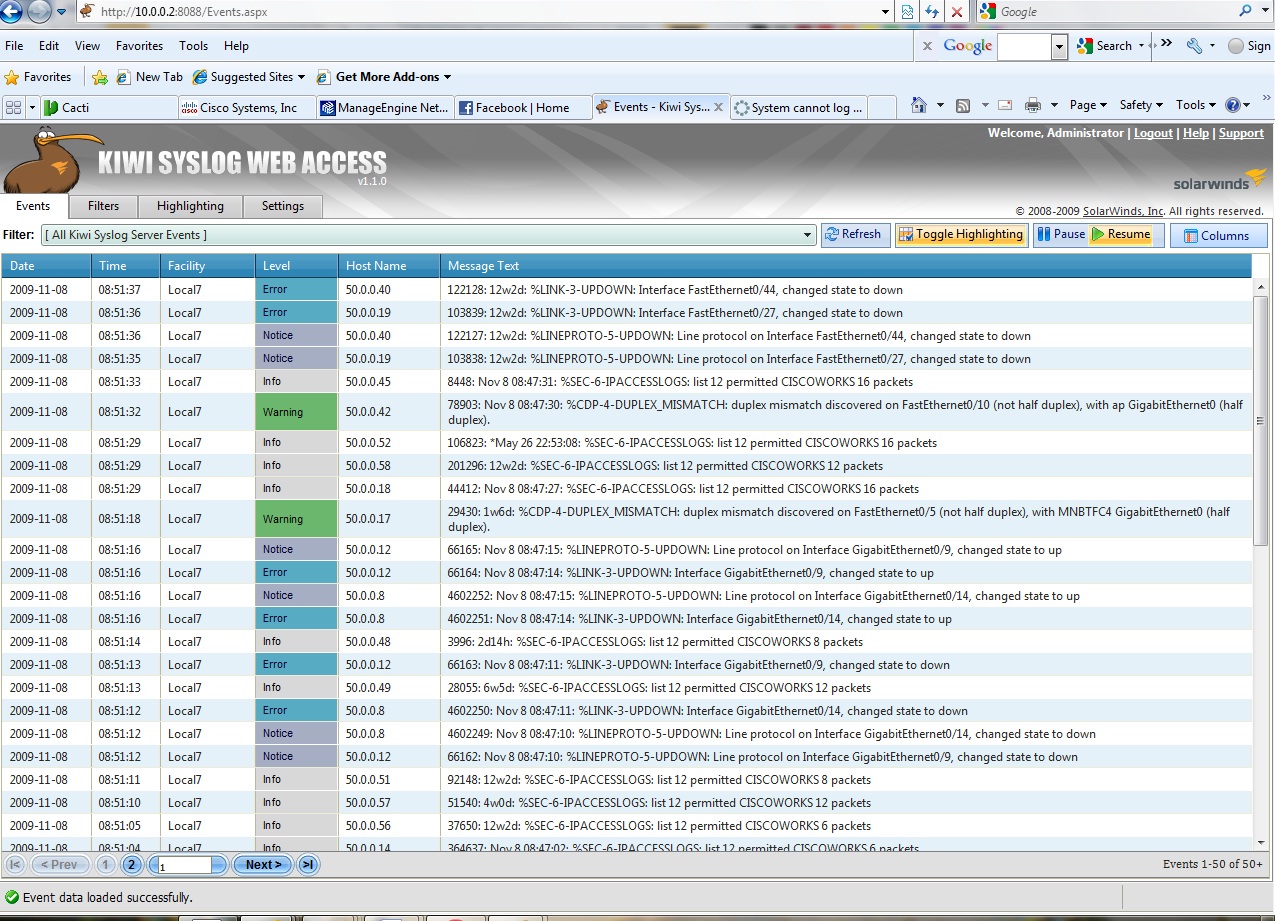Open the command bar Tools dropdown

pos(1195,105)
